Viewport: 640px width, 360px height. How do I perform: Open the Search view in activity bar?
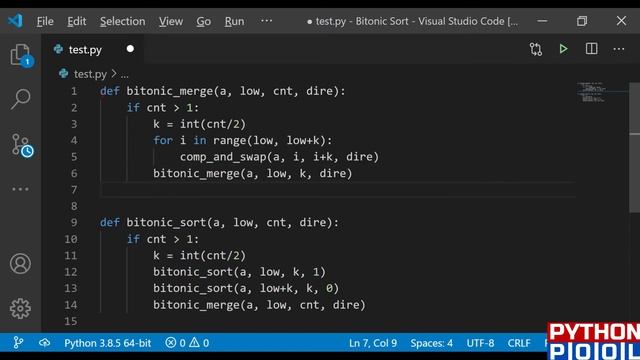point(20,99)
